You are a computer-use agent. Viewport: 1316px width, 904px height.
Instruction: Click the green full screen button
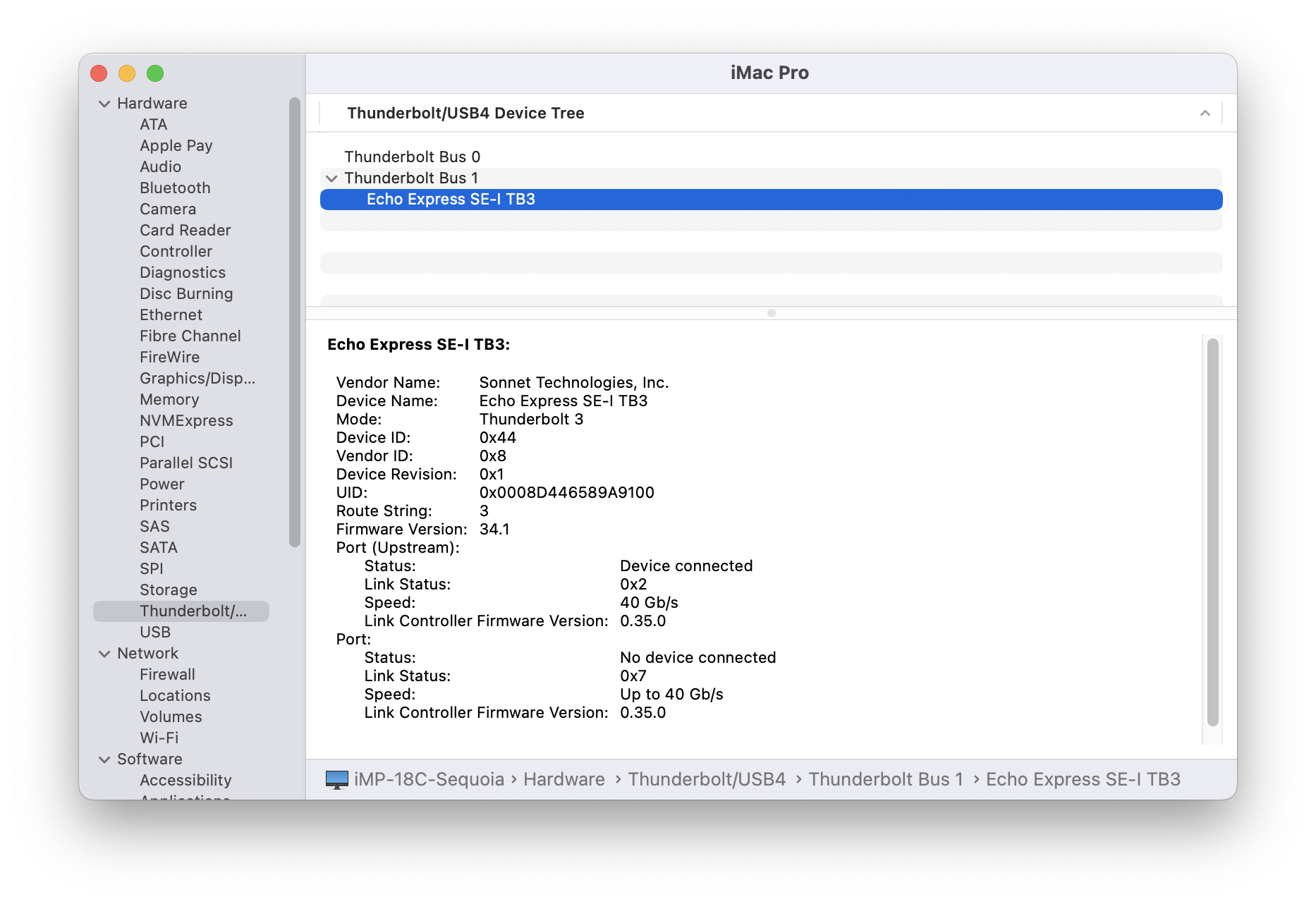click(155, 73)
